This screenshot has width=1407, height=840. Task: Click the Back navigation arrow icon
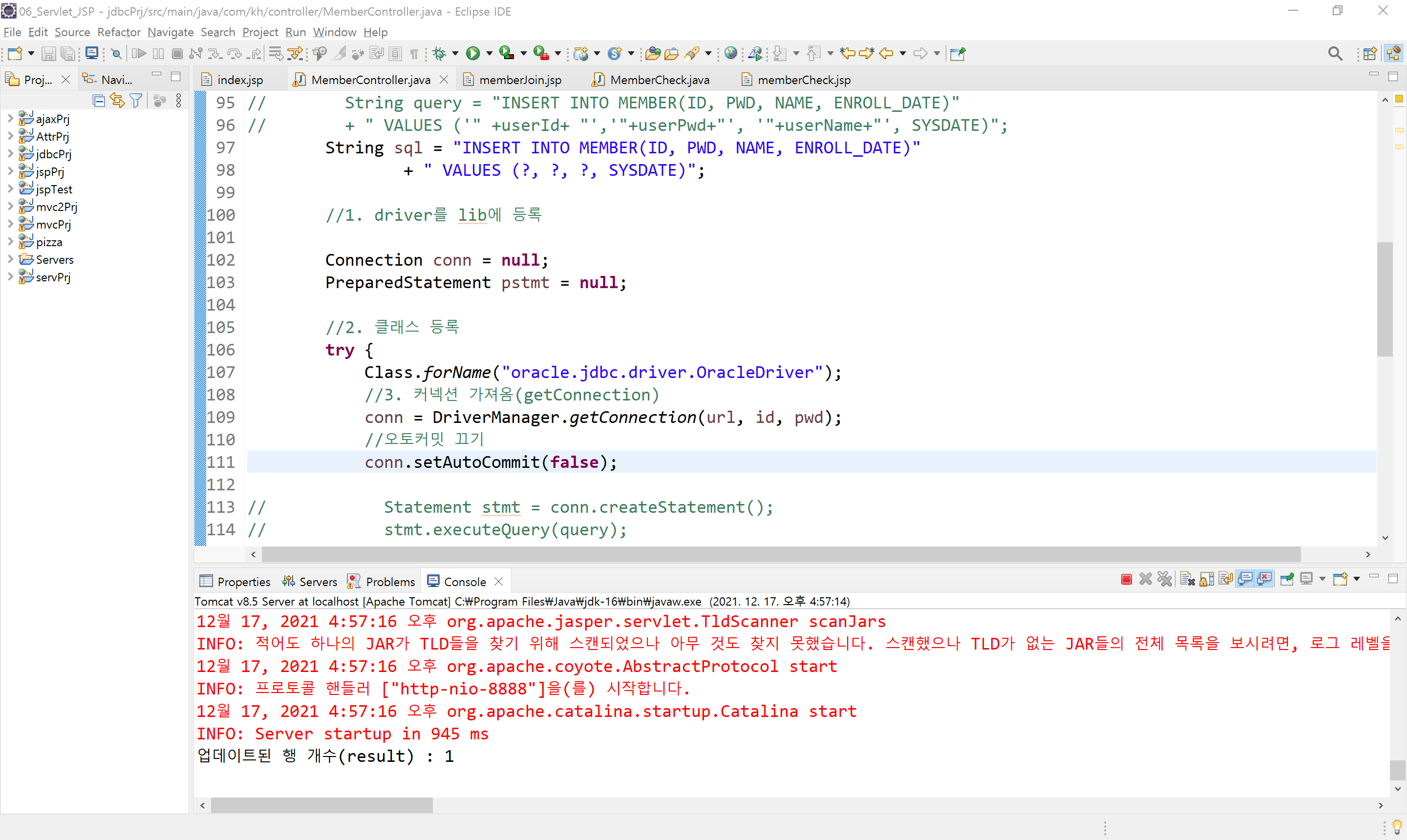[887, 54]
